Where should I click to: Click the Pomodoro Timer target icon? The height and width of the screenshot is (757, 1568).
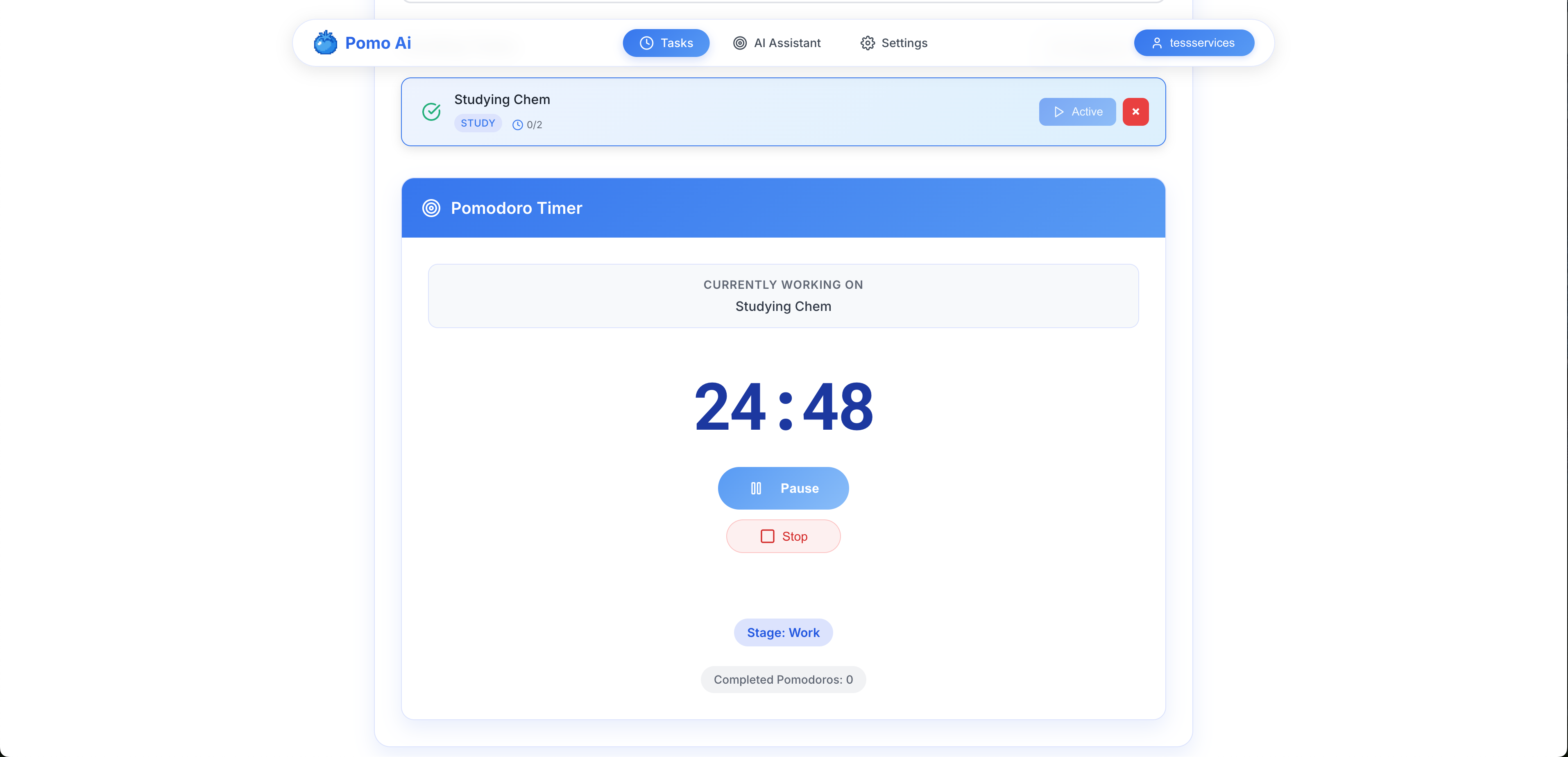431,208
